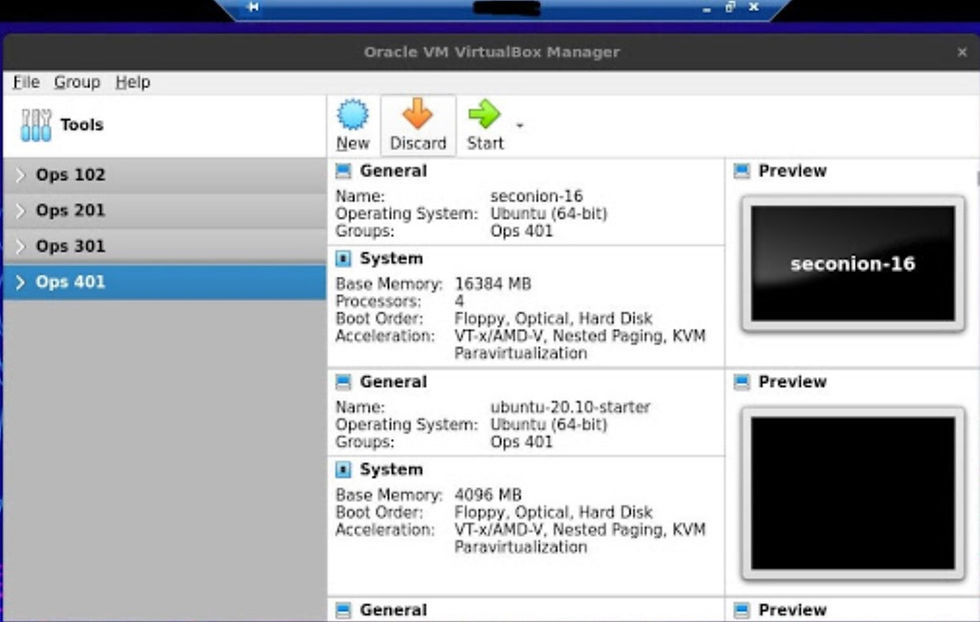Click the System heading above 4096 MB

click(391, 469)
